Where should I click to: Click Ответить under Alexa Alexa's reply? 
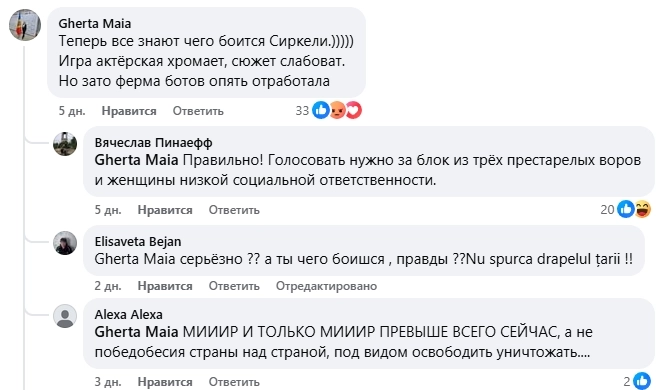click(234, 382)
